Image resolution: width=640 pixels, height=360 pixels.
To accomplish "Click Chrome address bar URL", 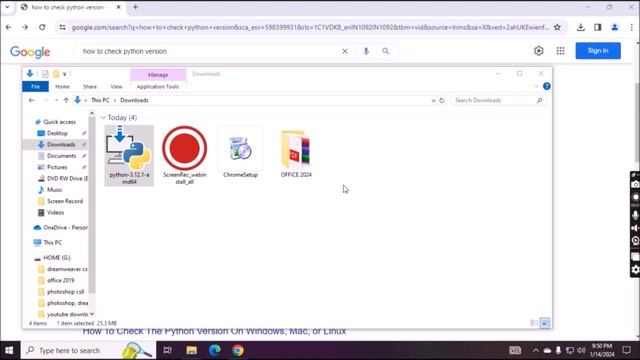I will [310, 27].
